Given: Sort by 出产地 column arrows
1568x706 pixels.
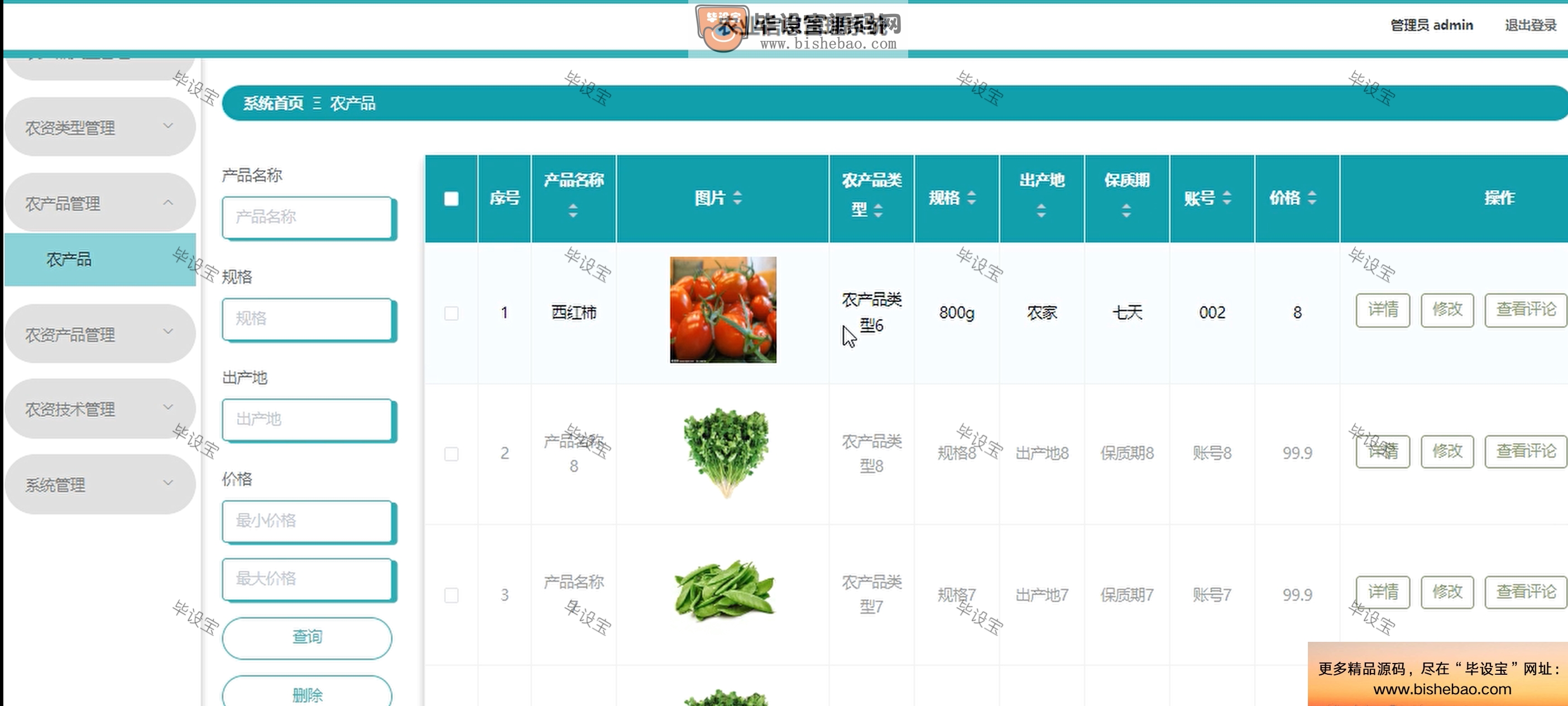Looking at the screenshot, I should point(1042,210).
